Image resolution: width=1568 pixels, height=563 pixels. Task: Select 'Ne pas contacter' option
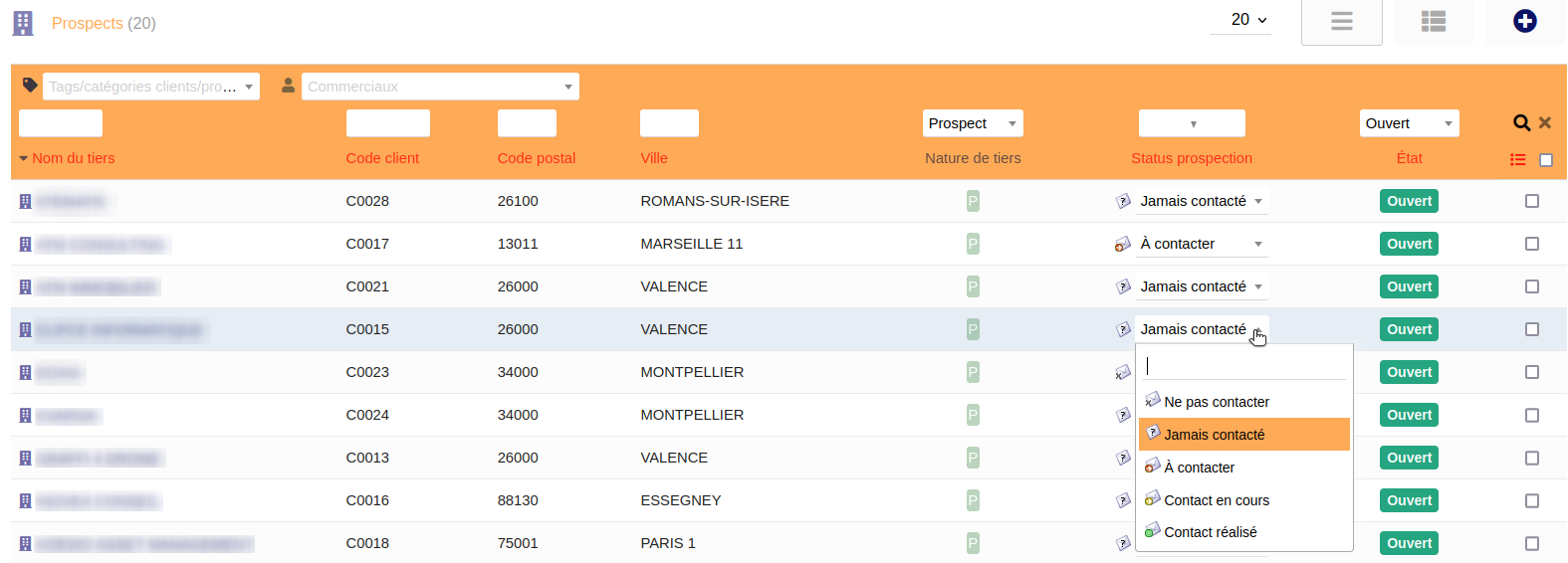click(x=1217, y=402)
